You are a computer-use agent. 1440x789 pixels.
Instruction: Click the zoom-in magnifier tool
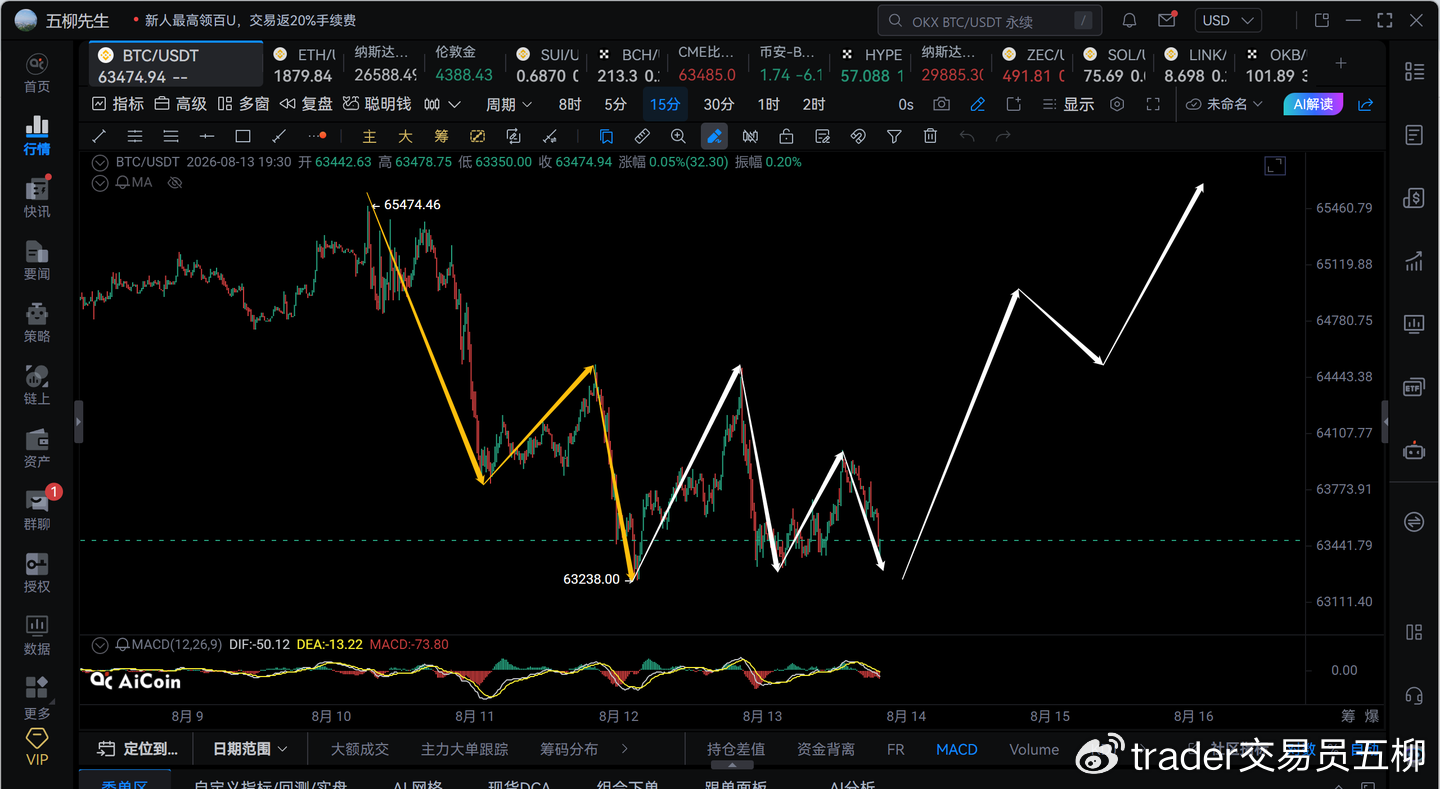(678, 136)
